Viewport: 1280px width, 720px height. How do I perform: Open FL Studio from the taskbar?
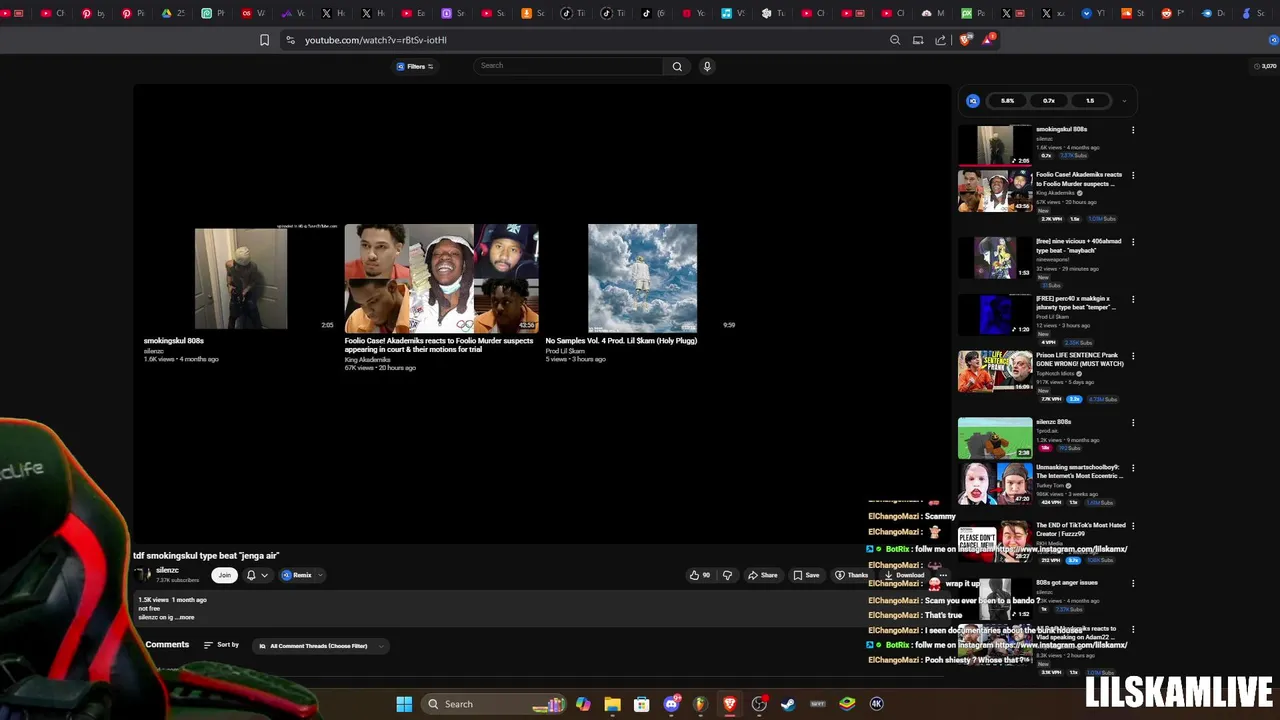tap(700, 704)
